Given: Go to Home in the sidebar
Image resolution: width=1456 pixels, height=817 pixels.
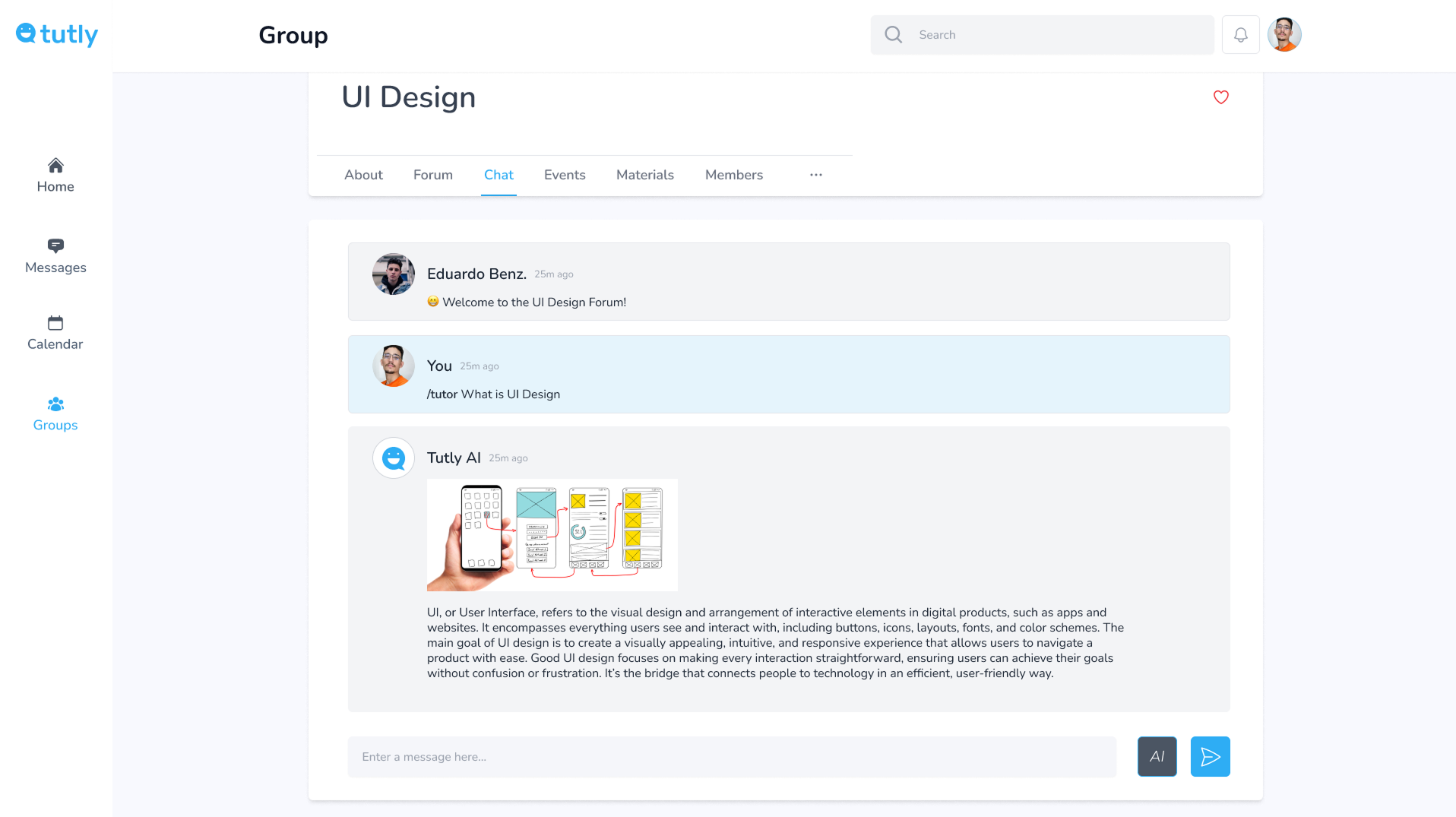Looking at the screenshot, I should [55, 176].
